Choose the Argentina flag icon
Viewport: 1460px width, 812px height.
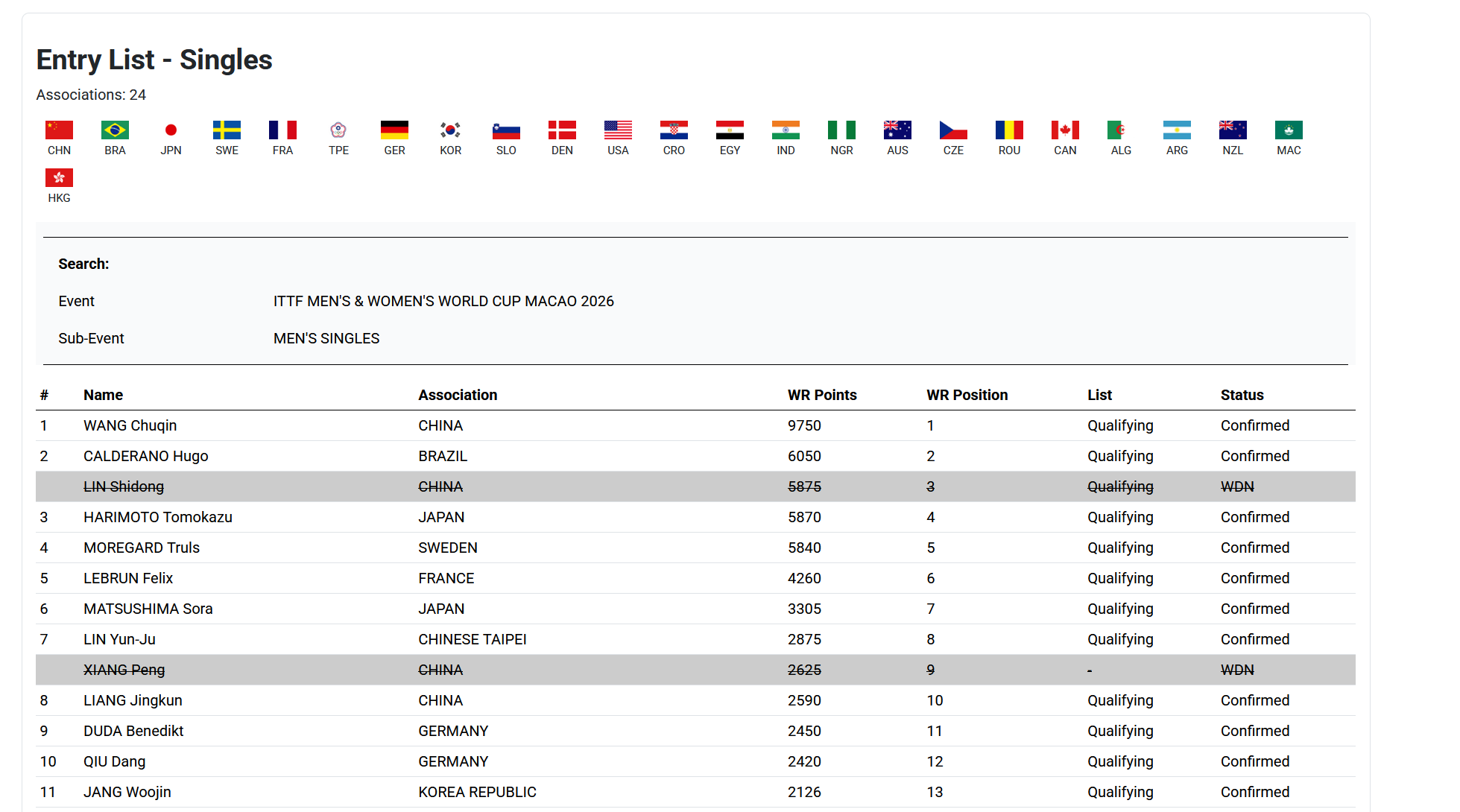click(x=1177, y=130)
